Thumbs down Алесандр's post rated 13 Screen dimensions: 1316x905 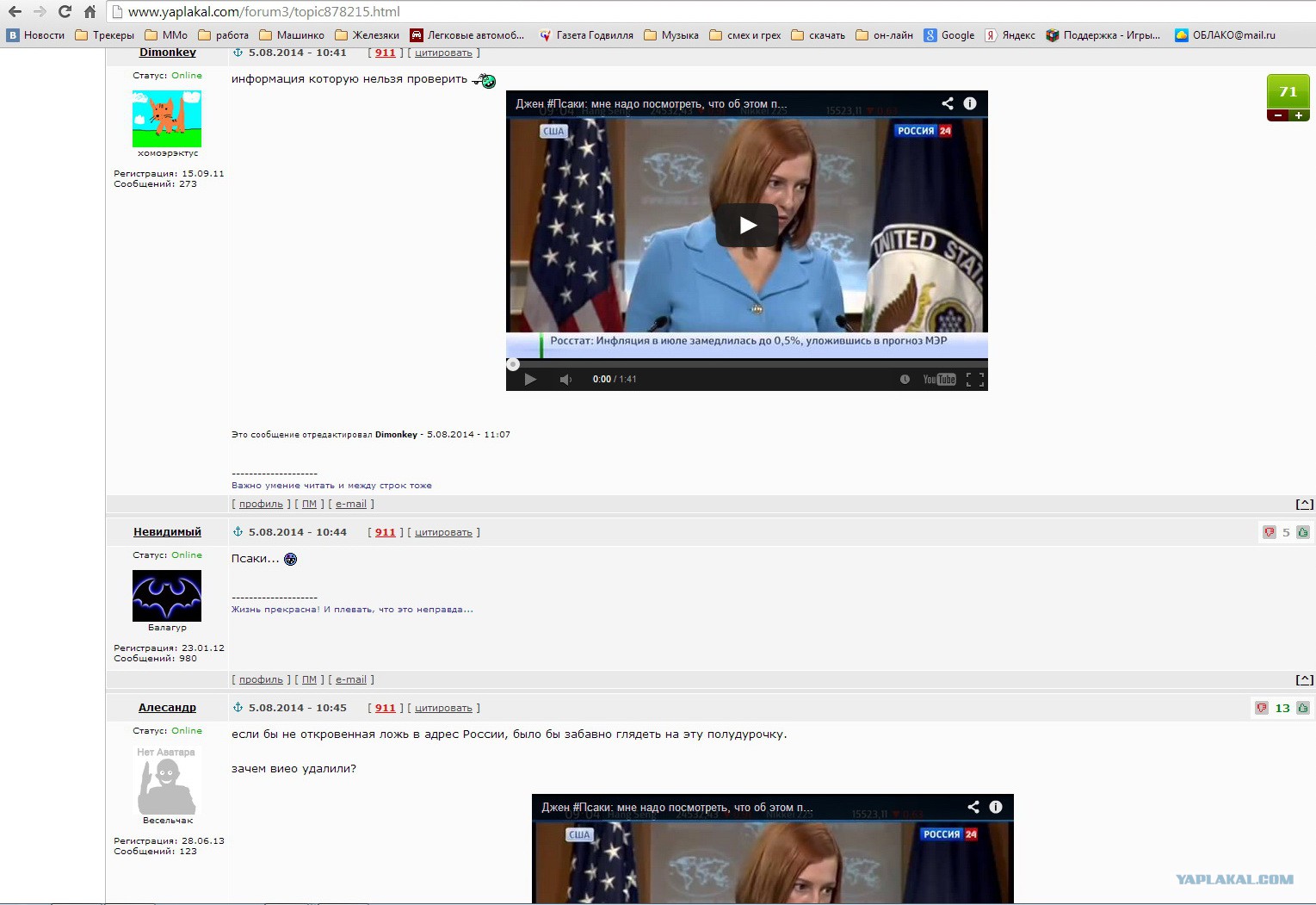1262,708
